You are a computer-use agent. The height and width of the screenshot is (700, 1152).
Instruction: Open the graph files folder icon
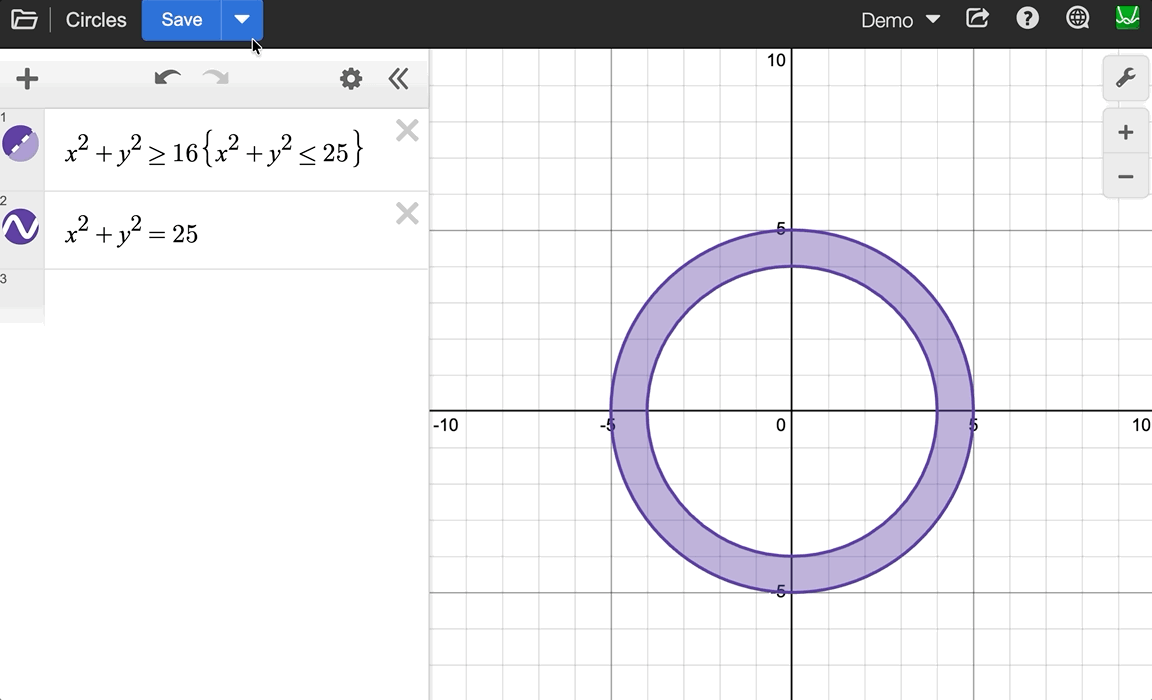(24, 20)
